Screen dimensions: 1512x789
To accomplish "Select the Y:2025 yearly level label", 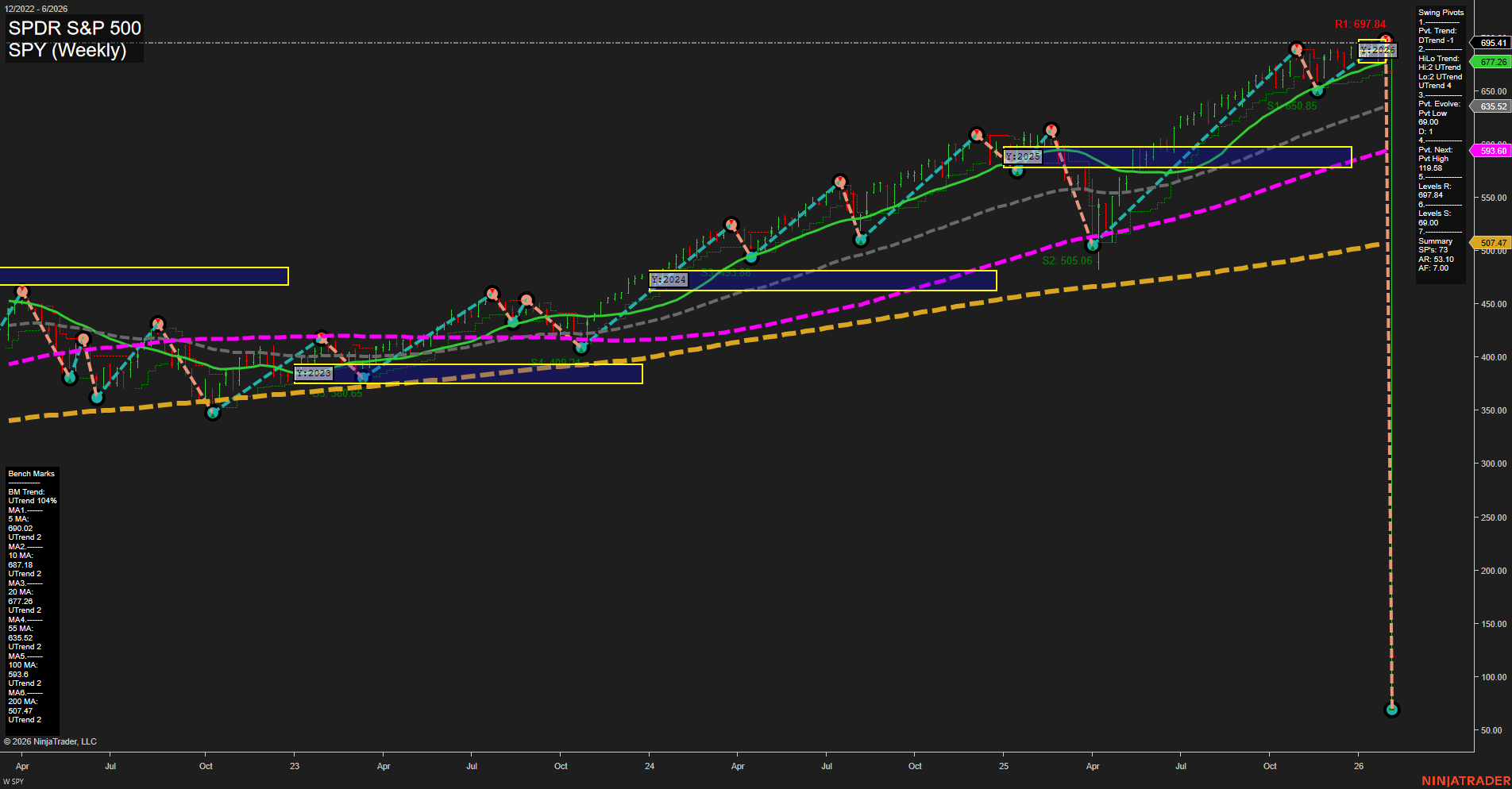I will 1022,157.
